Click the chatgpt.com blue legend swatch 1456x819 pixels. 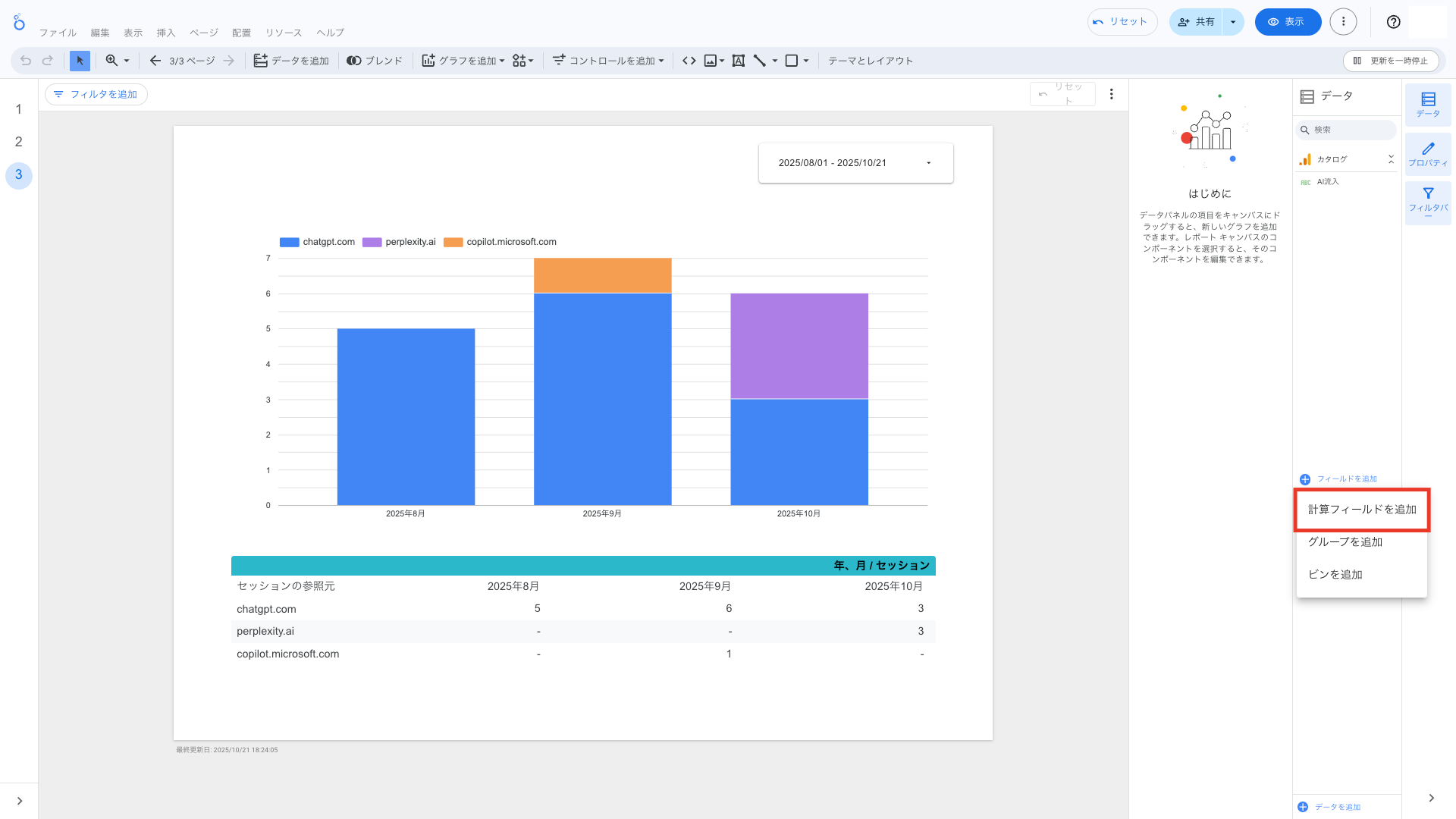(290, 242)
